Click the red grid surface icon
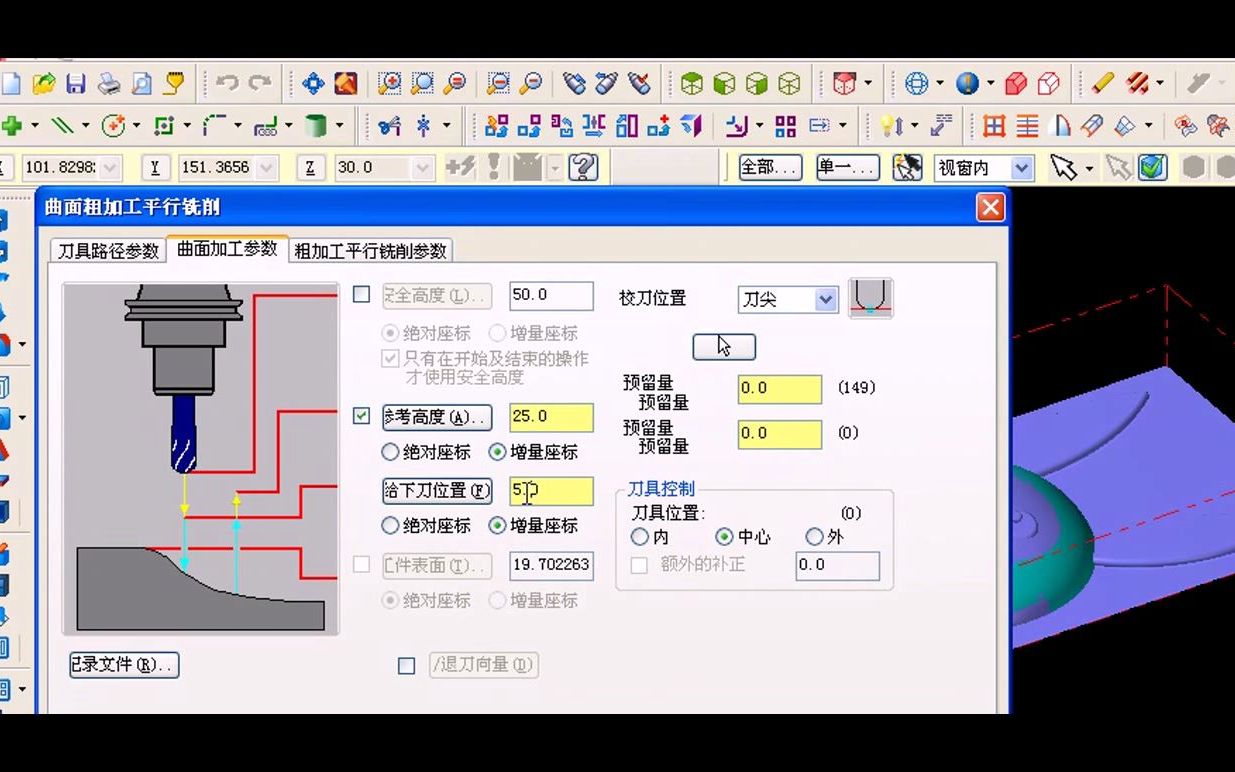 point(994,126)
